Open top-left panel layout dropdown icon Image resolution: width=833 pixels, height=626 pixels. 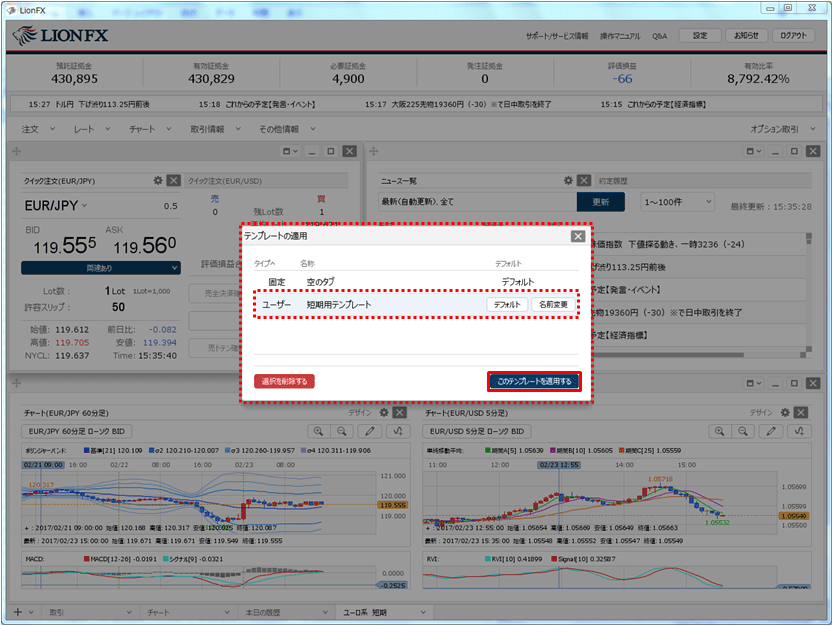(x=291, y=151)
